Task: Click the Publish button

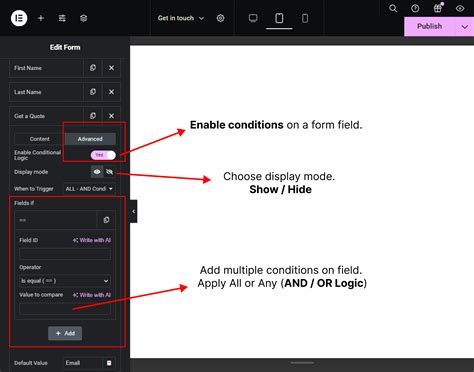Action: click(430, 27)
